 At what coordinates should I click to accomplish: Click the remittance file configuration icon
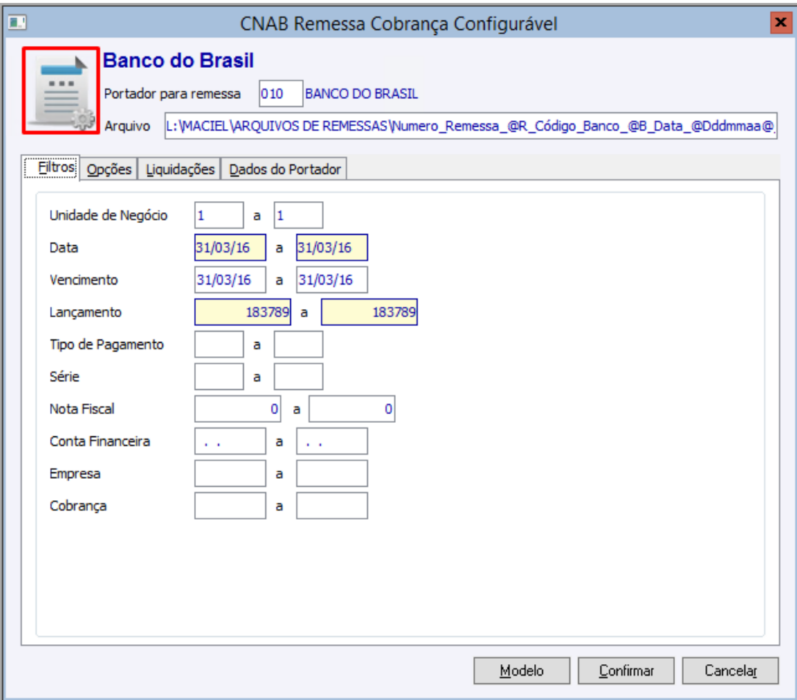pyautogui.click(x=60, y=90)
